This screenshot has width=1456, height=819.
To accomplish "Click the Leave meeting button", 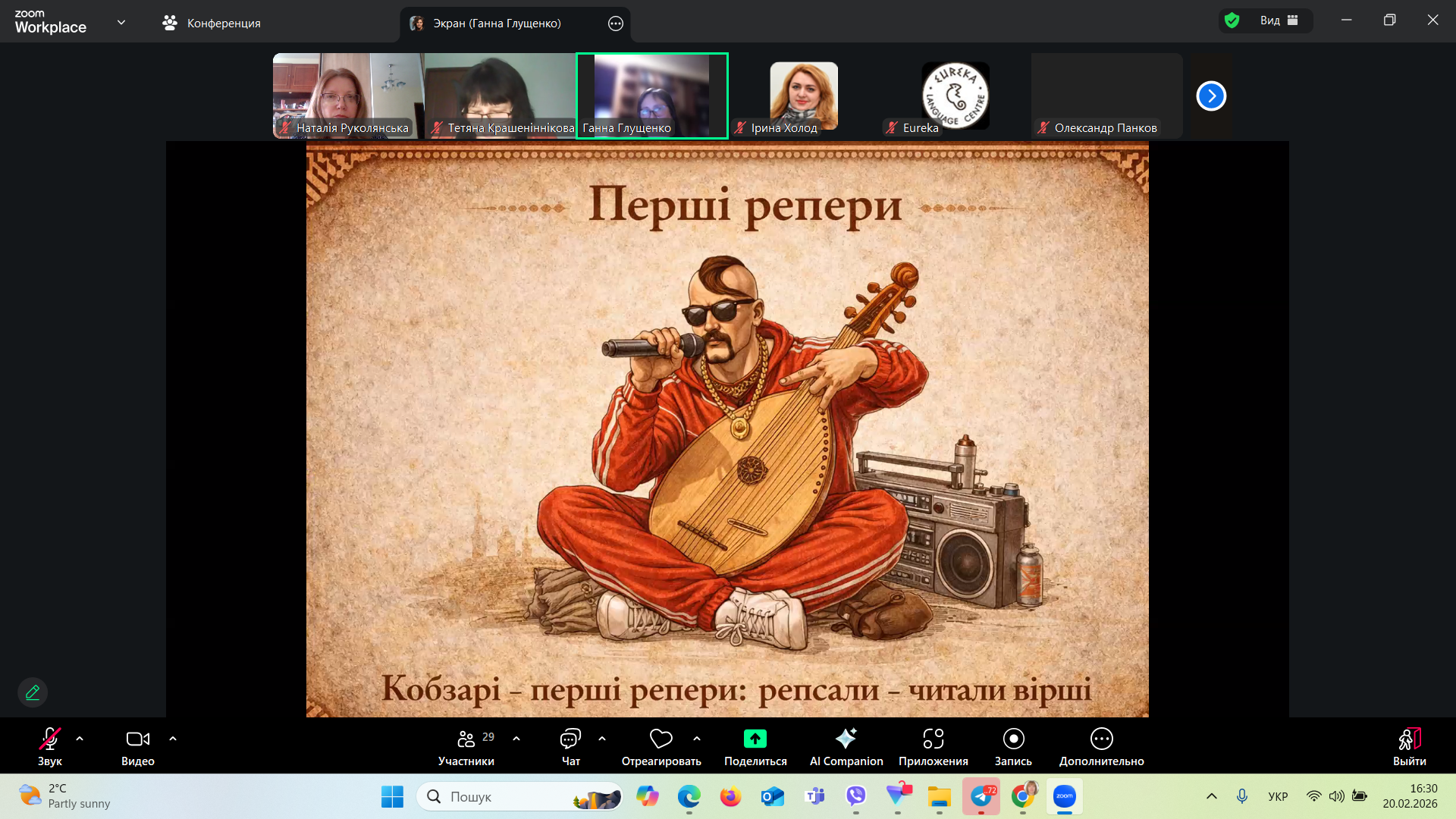I will [x=1409, y=746].
